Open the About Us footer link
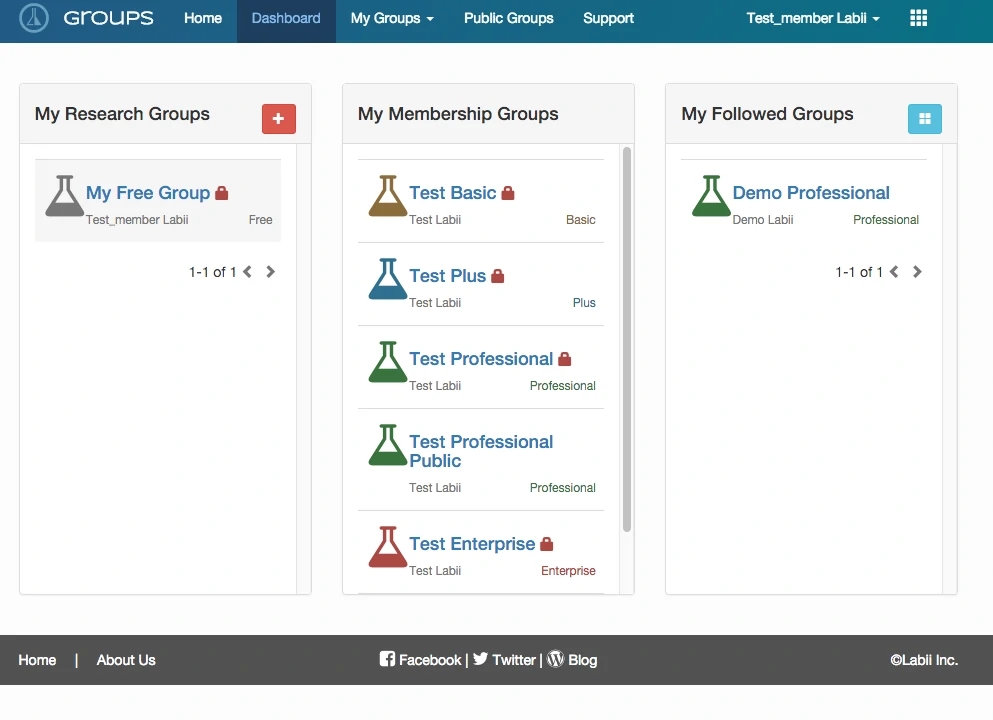 point(126,660)
